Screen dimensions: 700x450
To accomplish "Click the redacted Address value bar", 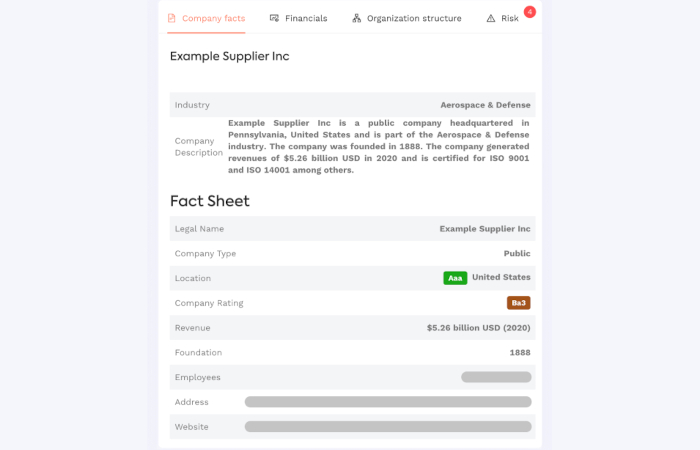I will point(388,402).
